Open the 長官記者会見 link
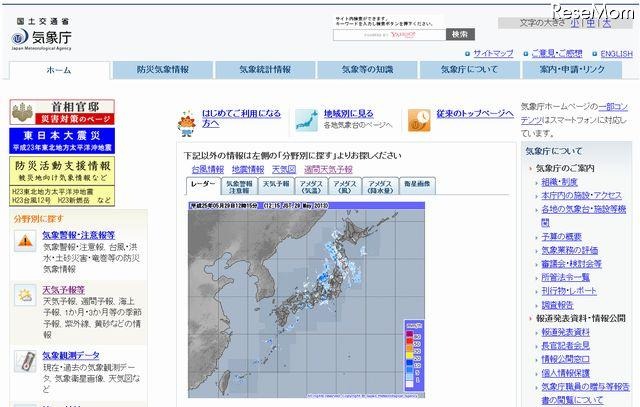 (565, 346)
